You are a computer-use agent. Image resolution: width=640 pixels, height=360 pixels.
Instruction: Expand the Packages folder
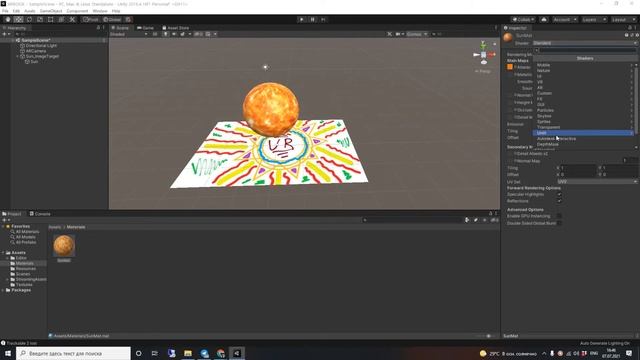(3, 290)
